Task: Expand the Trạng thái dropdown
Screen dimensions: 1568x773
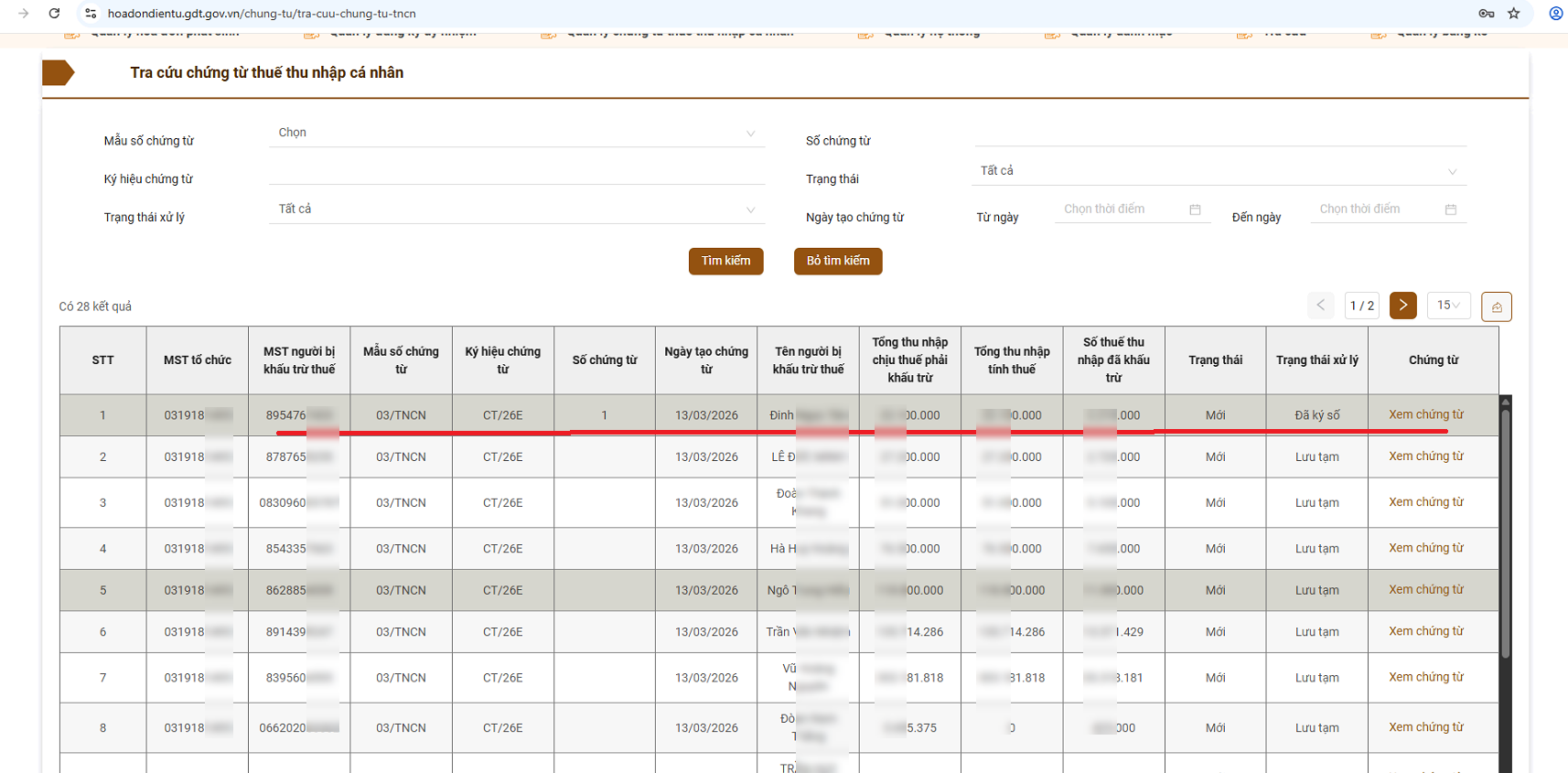Action: point(1219,172)
